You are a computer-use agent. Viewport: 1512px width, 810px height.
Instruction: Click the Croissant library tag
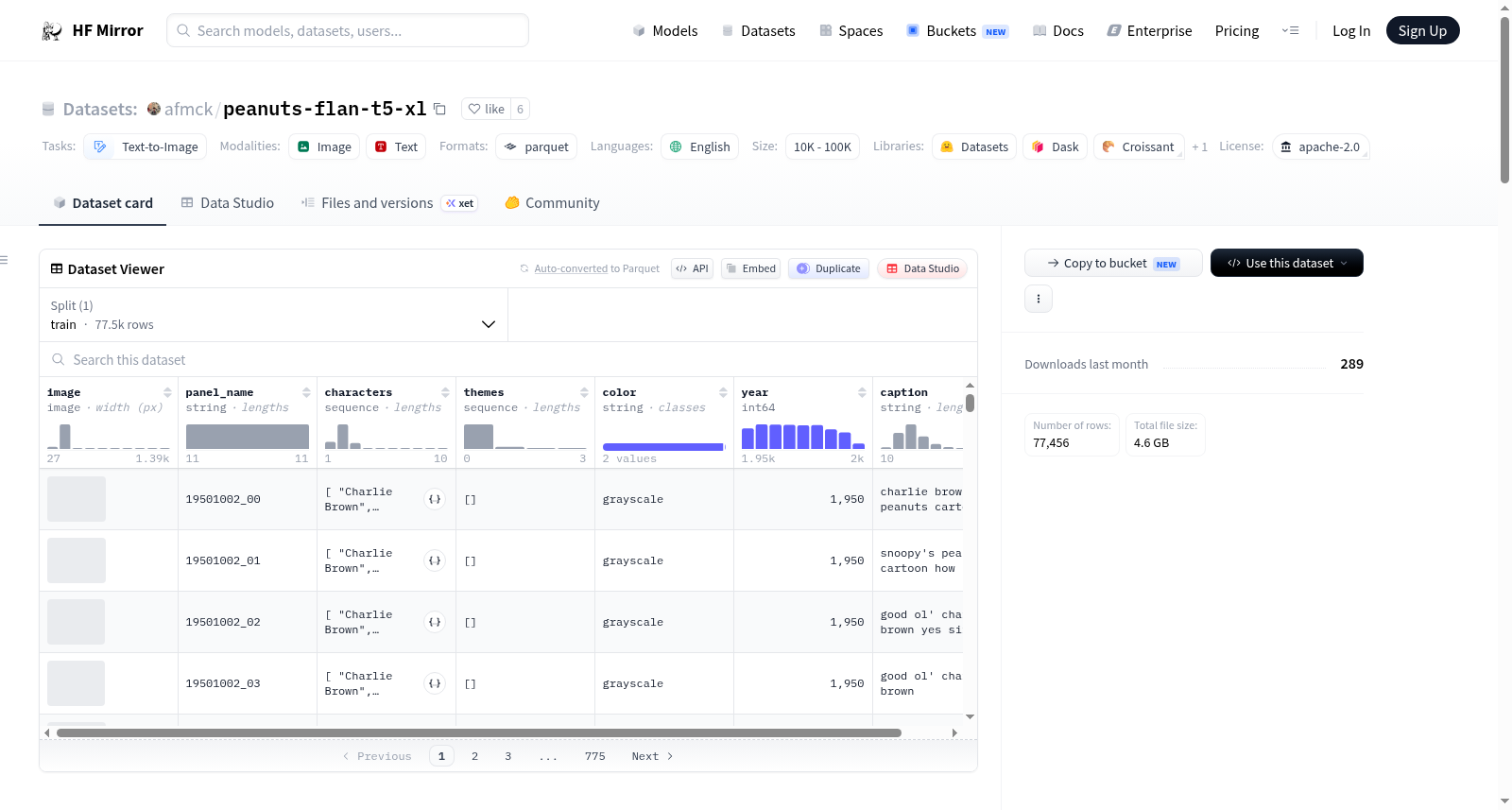[x=1139, y=146]
